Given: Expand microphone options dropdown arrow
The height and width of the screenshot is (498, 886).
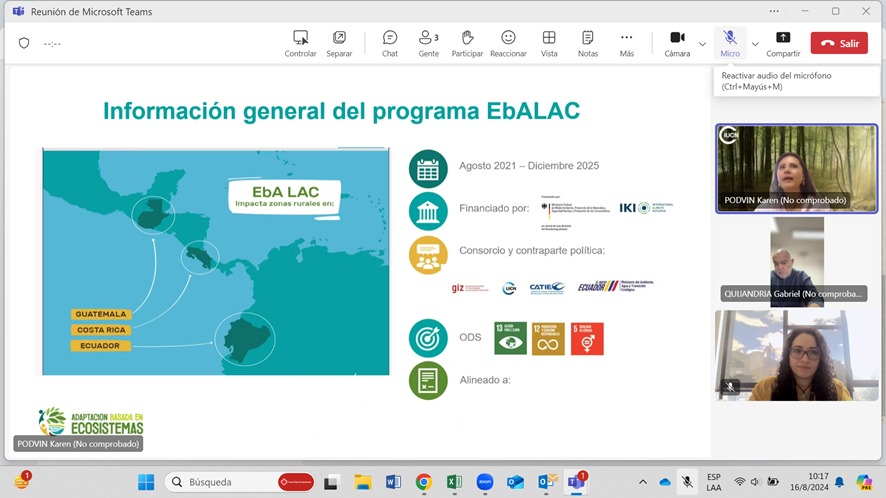Looking at the screenshot, I should (755, 43).
